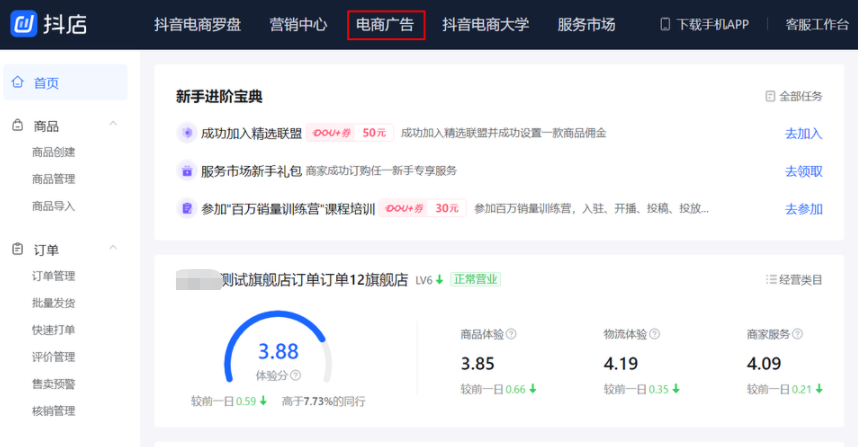Click the 4.09 商家服务 score
858x447 pixels.
click(764, 363)
